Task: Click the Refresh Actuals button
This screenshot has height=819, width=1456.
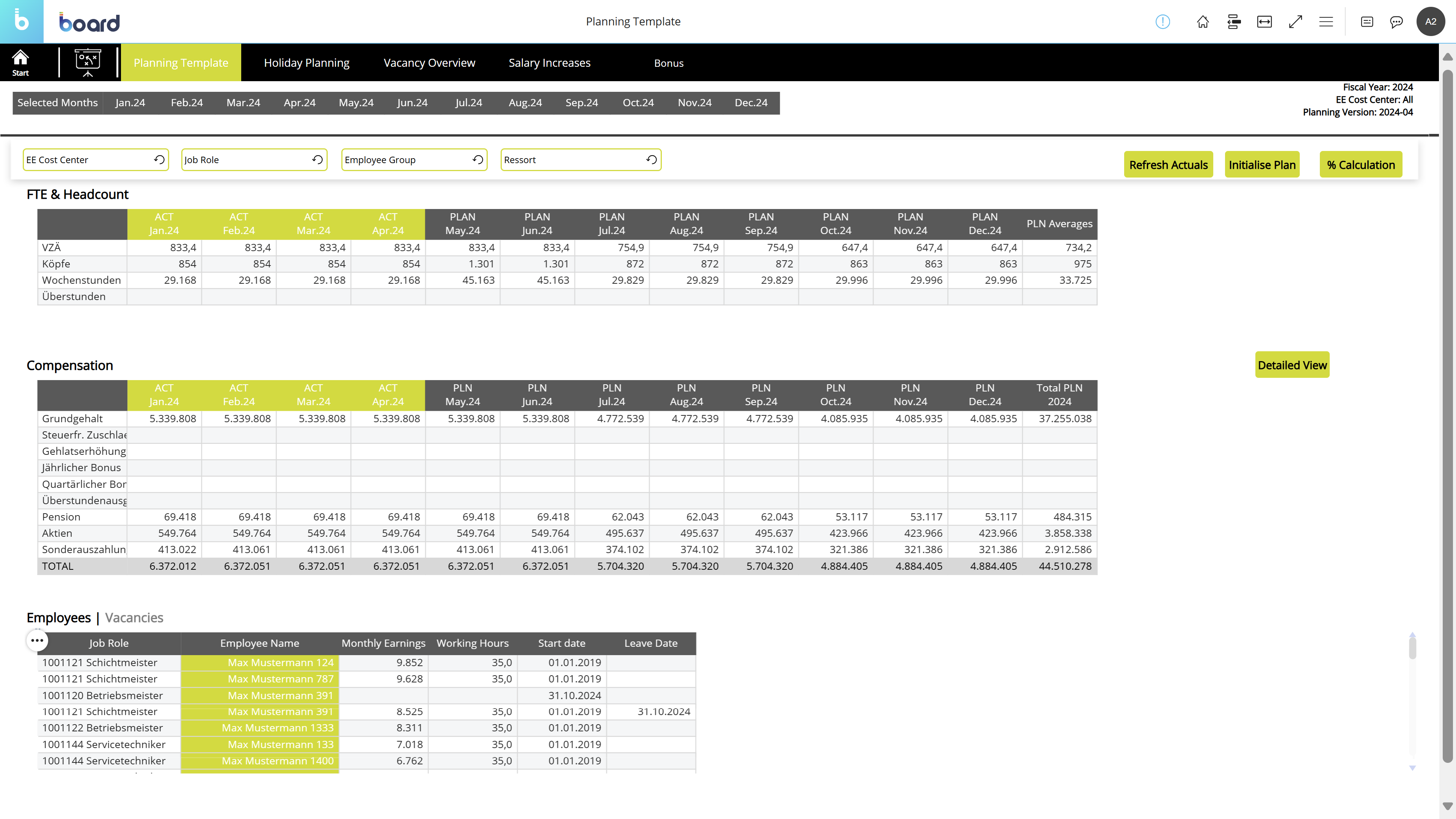Action: 1168,165
